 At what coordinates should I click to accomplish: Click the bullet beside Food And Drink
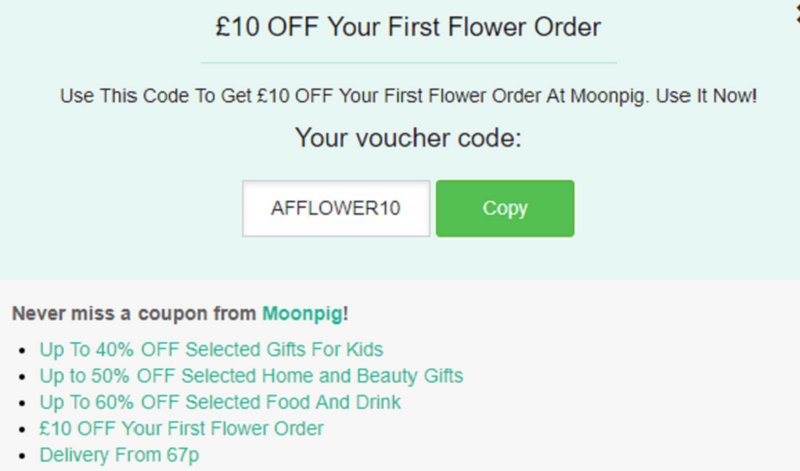point(24,403)
